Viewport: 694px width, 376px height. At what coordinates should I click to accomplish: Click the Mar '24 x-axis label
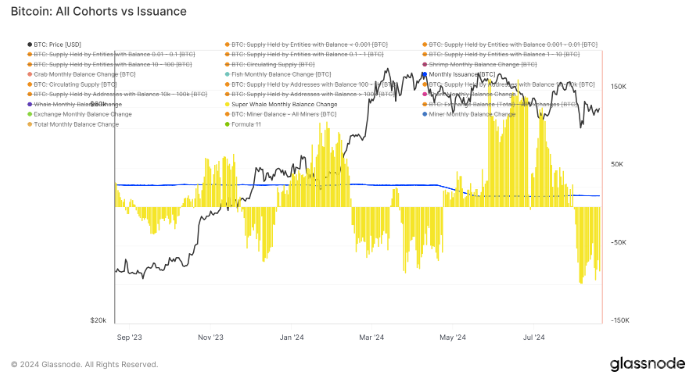point(371,338)
